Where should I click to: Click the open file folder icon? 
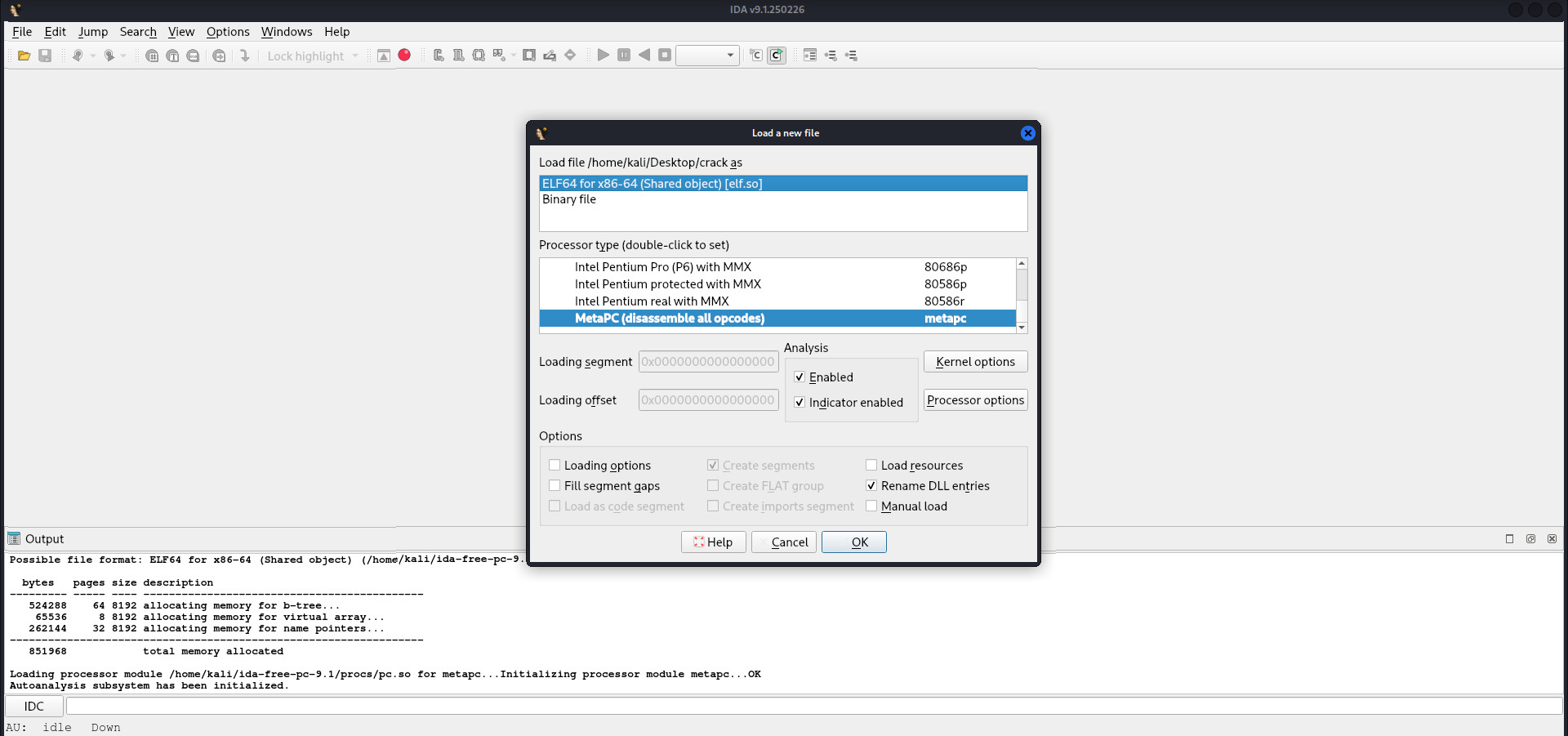coord(24,56)
